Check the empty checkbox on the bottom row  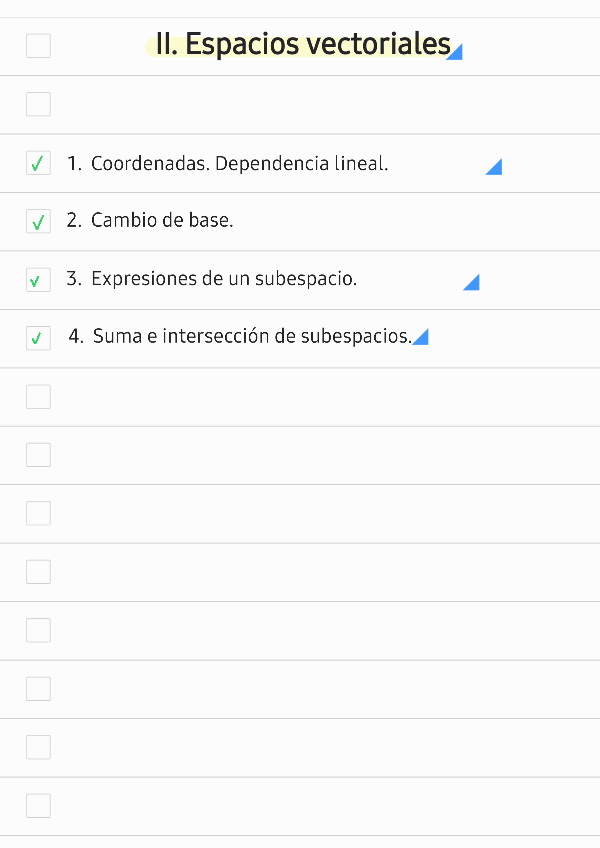point(38,805)
